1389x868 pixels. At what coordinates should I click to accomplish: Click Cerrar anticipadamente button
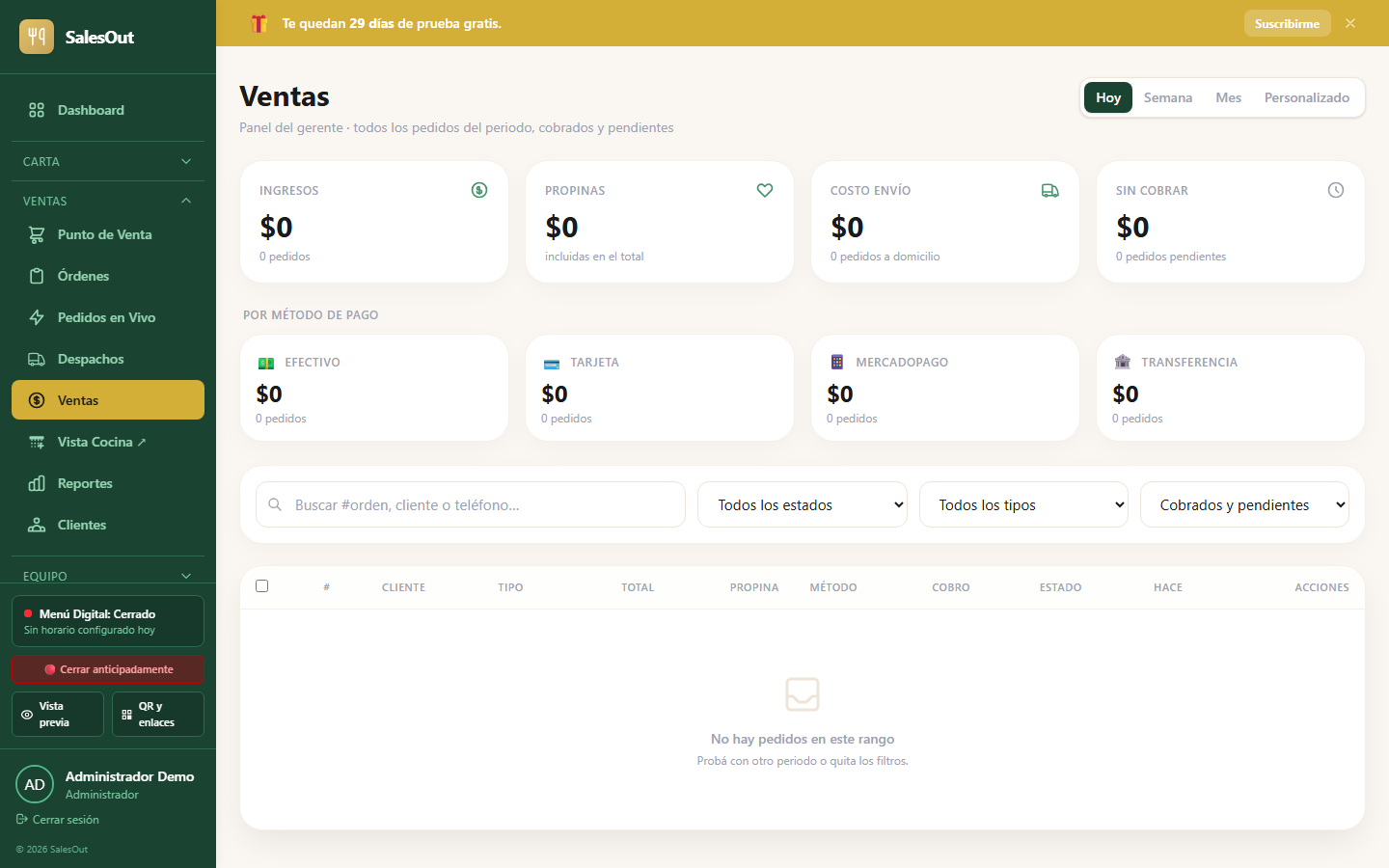(x=108, y=669)
